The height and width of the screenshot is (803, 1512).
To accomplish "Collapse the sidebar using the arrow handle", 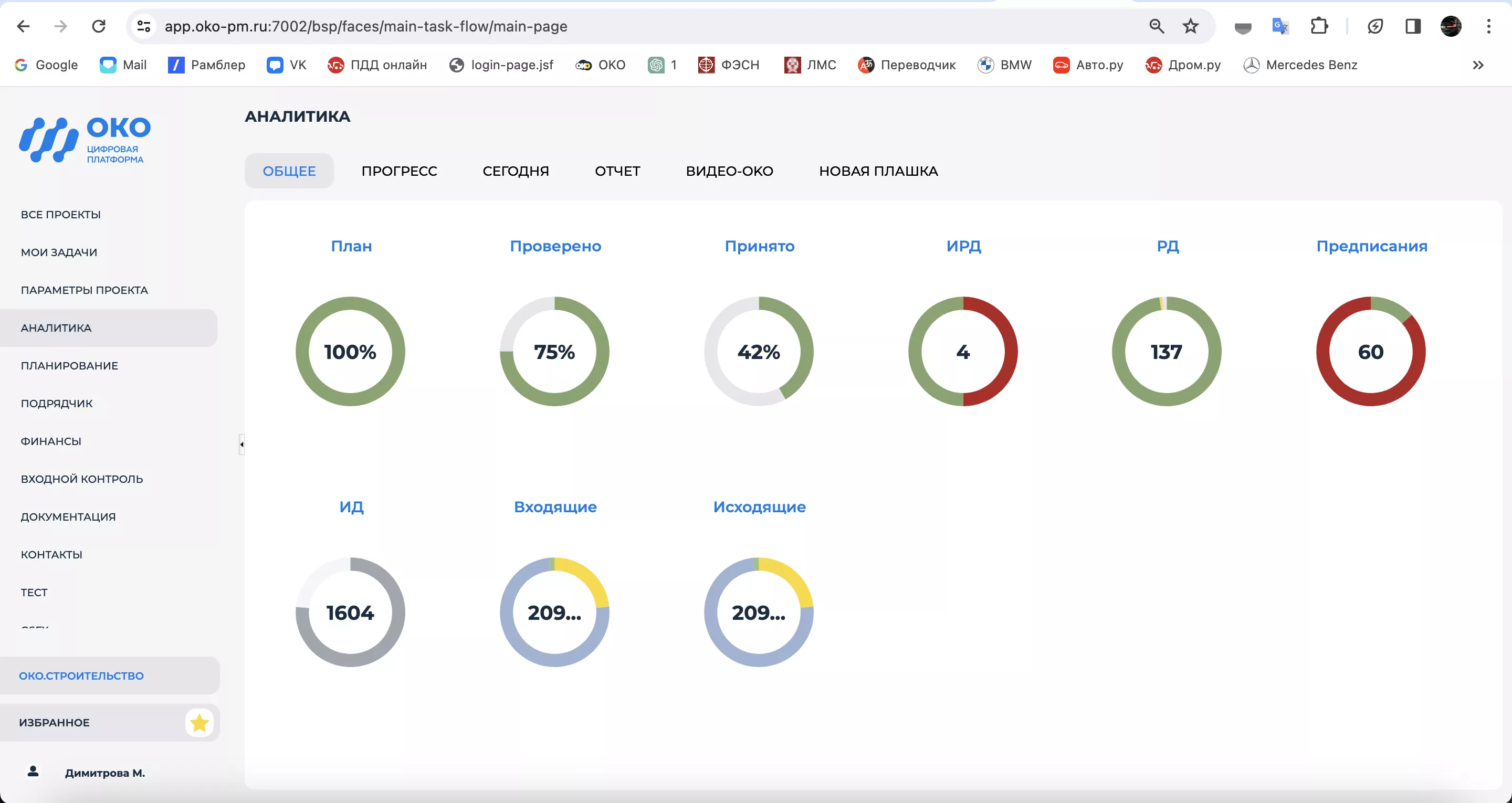I will click(241, 445).
